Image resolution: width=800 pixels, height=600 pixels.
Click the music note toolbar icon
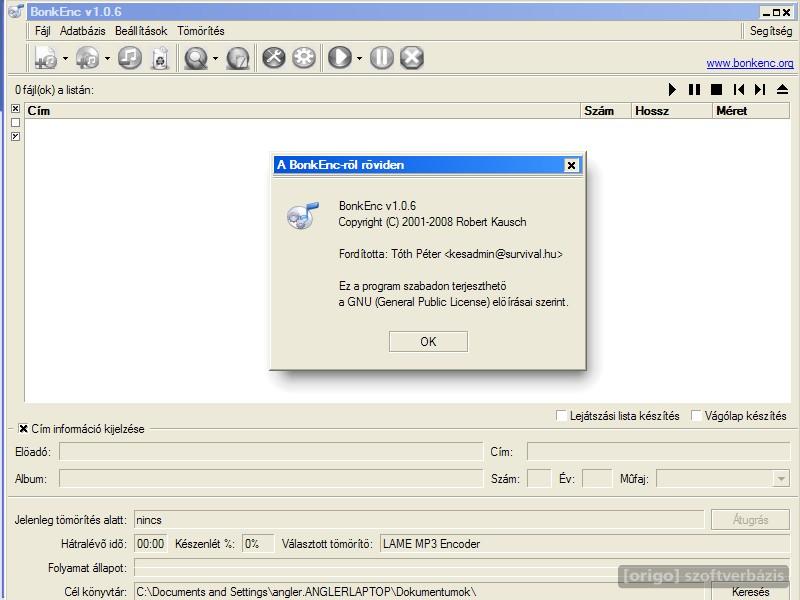(130, 58)
